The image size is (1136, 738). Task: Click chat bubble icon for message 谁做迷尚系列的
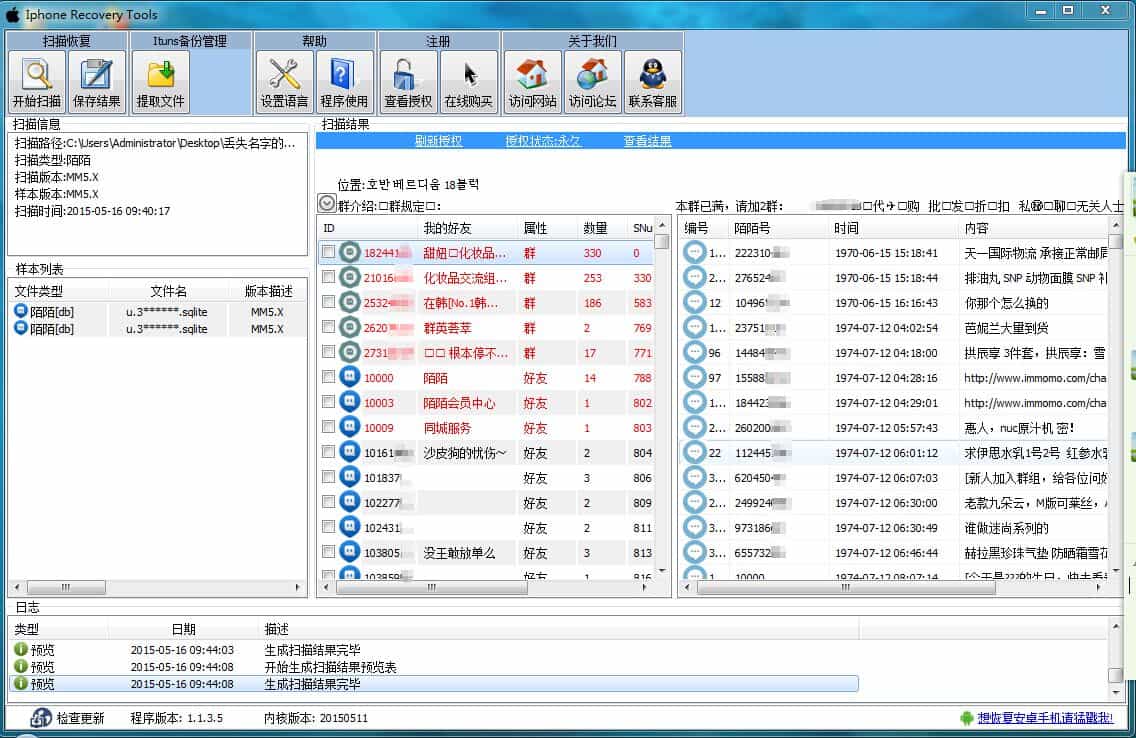pyautogui.click(x=694, y=527)
